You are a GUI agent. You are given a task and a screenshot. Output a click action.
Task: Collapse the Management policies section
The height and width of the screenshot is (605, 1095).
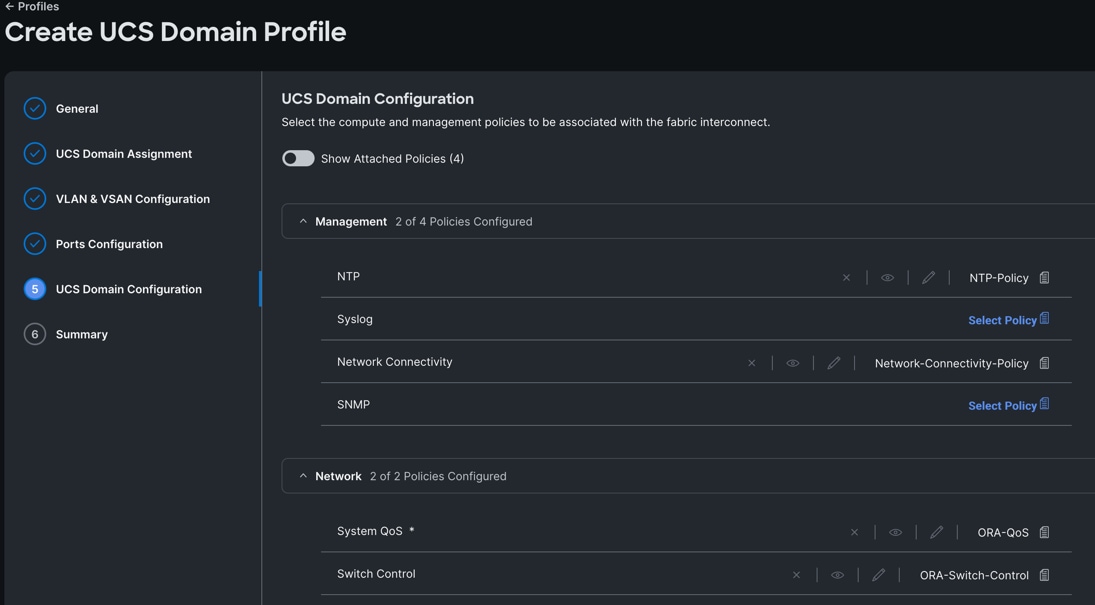click(x=303, y=222)
